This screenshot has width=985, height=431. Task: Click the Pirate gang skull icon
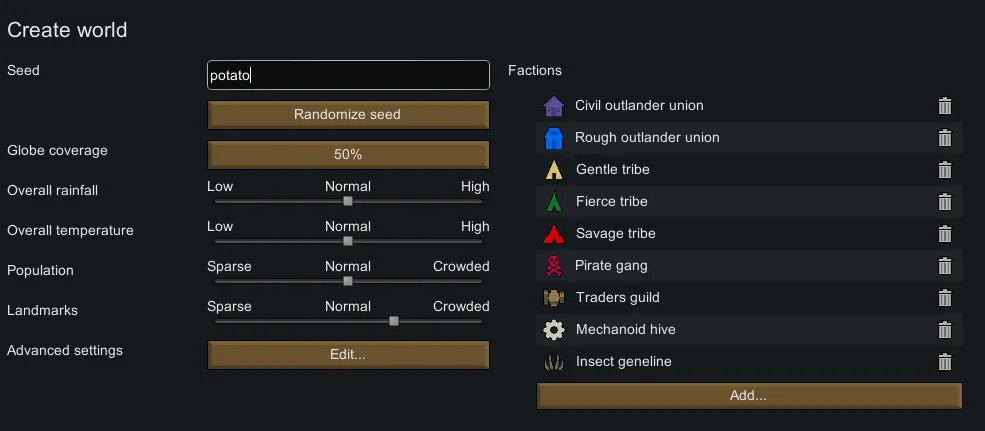[x=554, y=266]
